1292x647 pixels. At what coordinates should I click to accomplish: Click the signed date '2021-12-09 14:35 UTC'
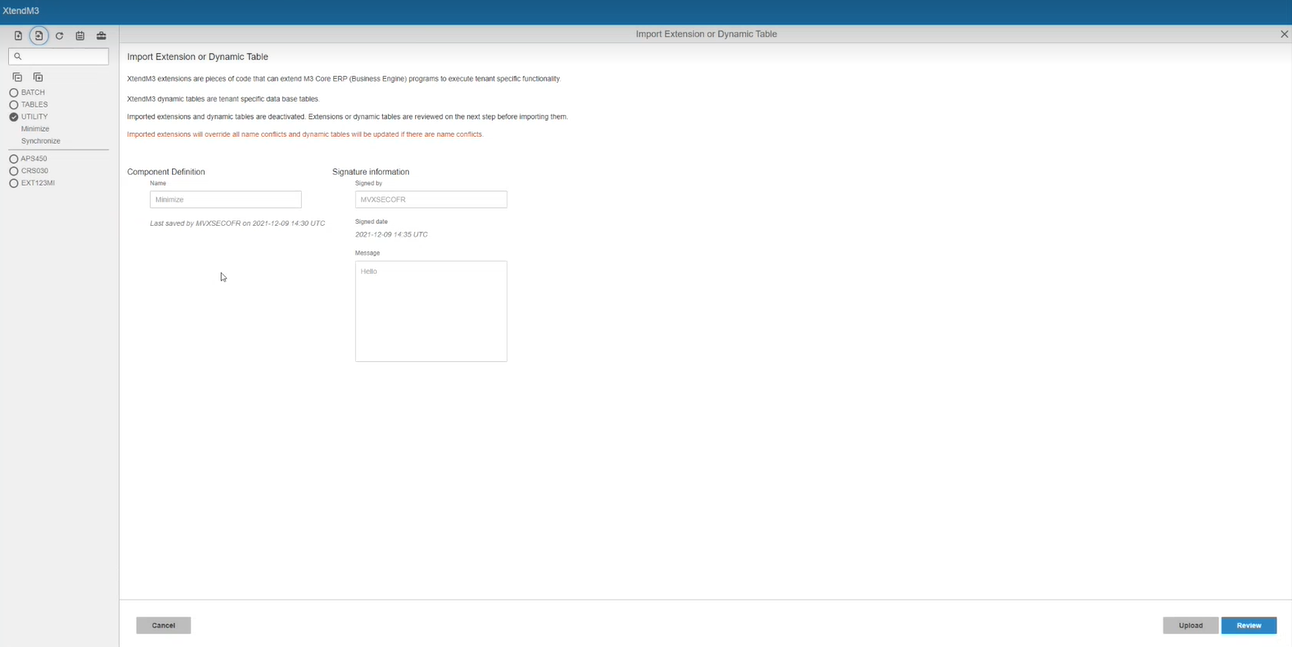point(391,234)
